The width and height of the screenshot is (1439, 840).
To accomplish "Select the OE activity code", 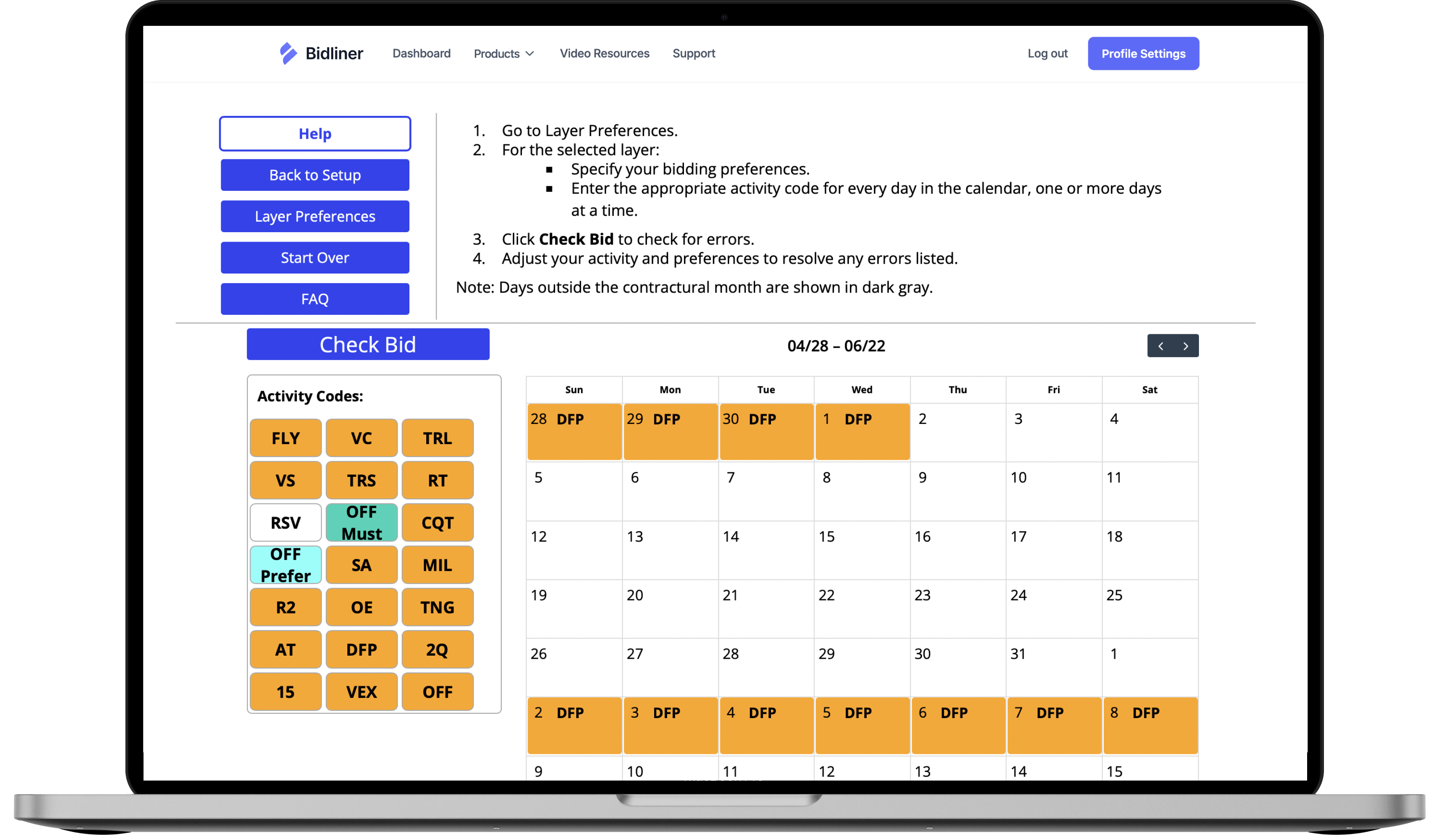I will point(362,607).
